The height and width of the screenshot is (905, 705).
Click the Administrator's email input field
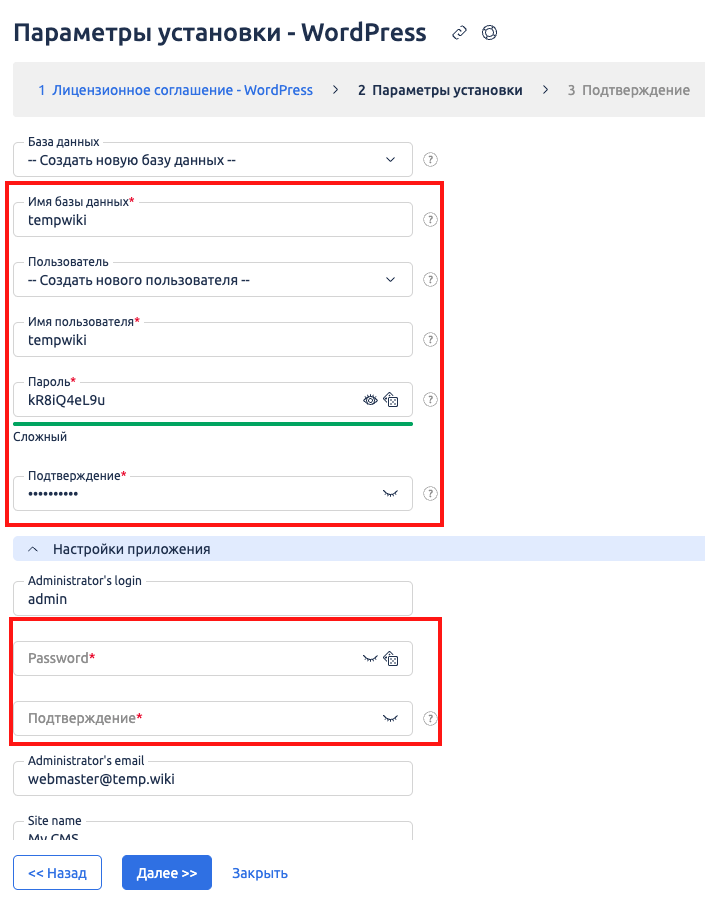(212, 779)
